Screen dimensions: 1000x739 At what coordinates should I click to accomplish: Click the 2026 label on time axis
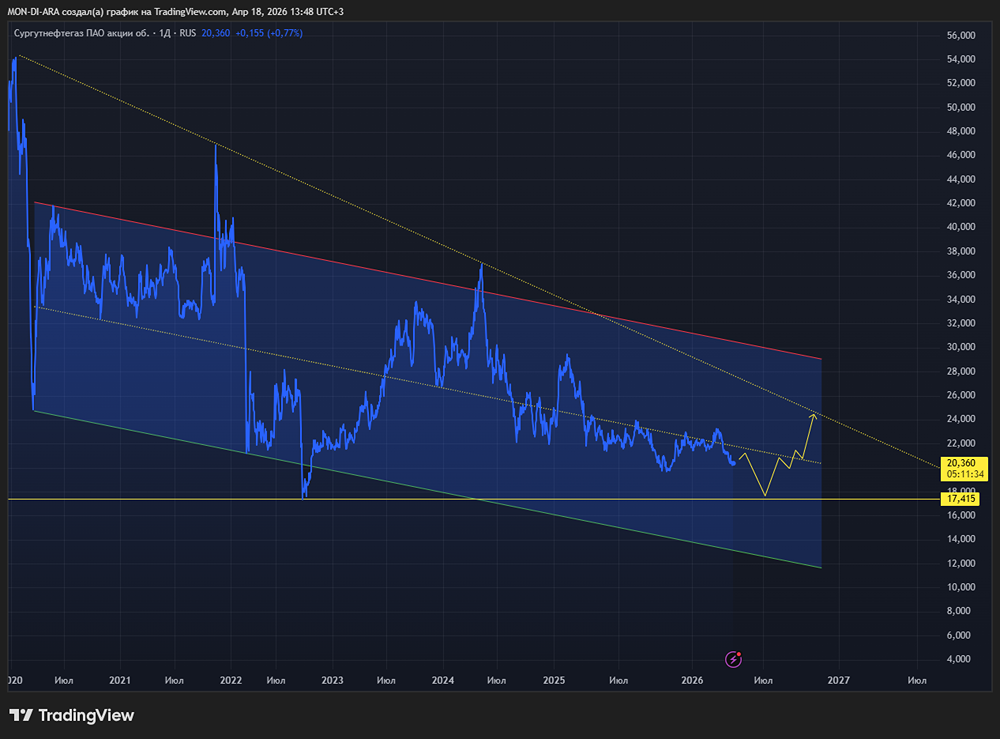pyautogui.click(x=692, y=680)
